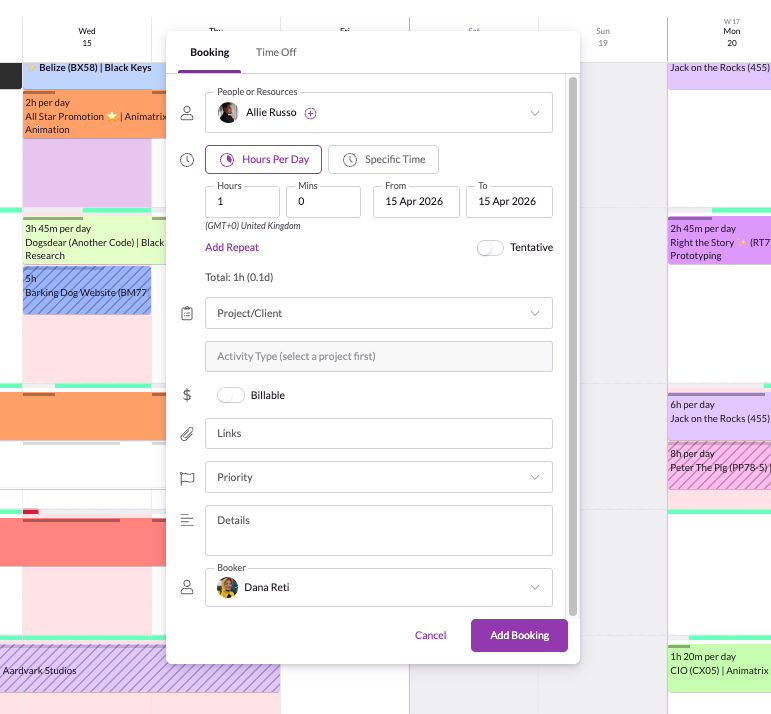Expand the Project/Client dropdown
The height and width of the screenshot is (714, 771).
pyautogui.click(x=378, y=313)
